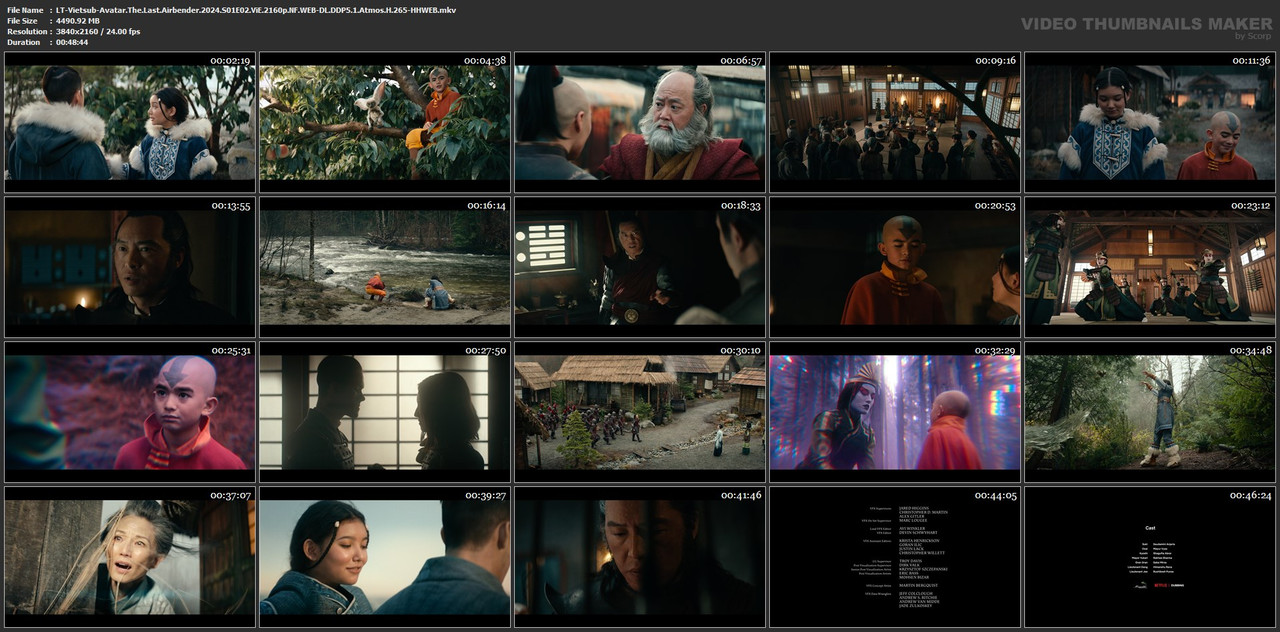
Task: Open the thumbnail stamped 00:02:19
Action: [x=130, y=122]
